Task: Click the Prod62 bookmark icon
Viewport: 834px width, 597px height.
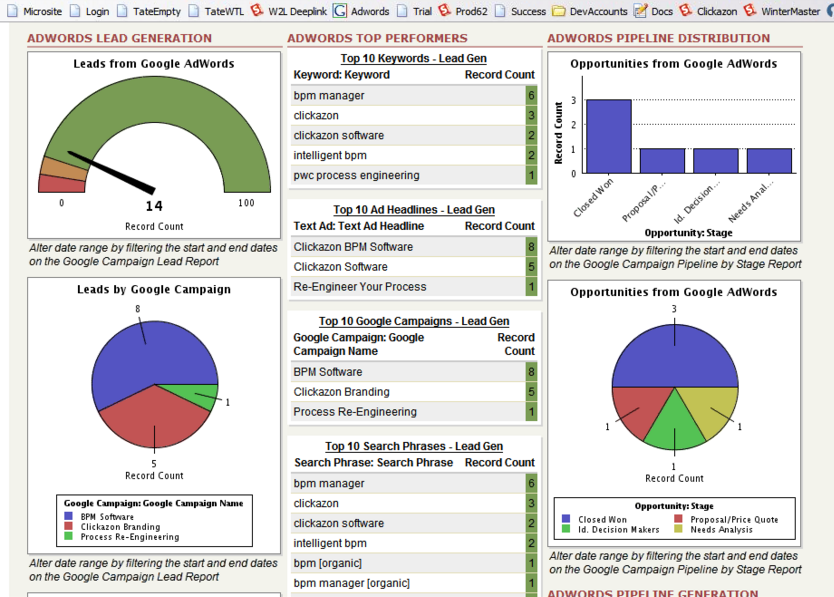Action: coord(444,10)
